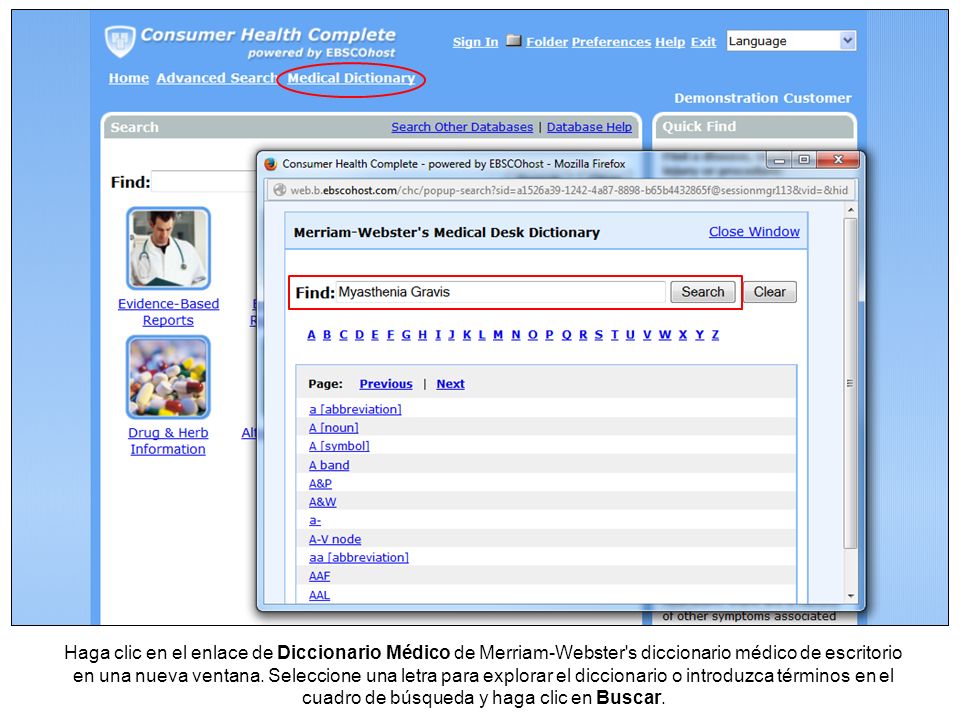This screenshot has width=960, height=720.
Task: Browse dictionary letter B
Action: click(x=327, y=335)
